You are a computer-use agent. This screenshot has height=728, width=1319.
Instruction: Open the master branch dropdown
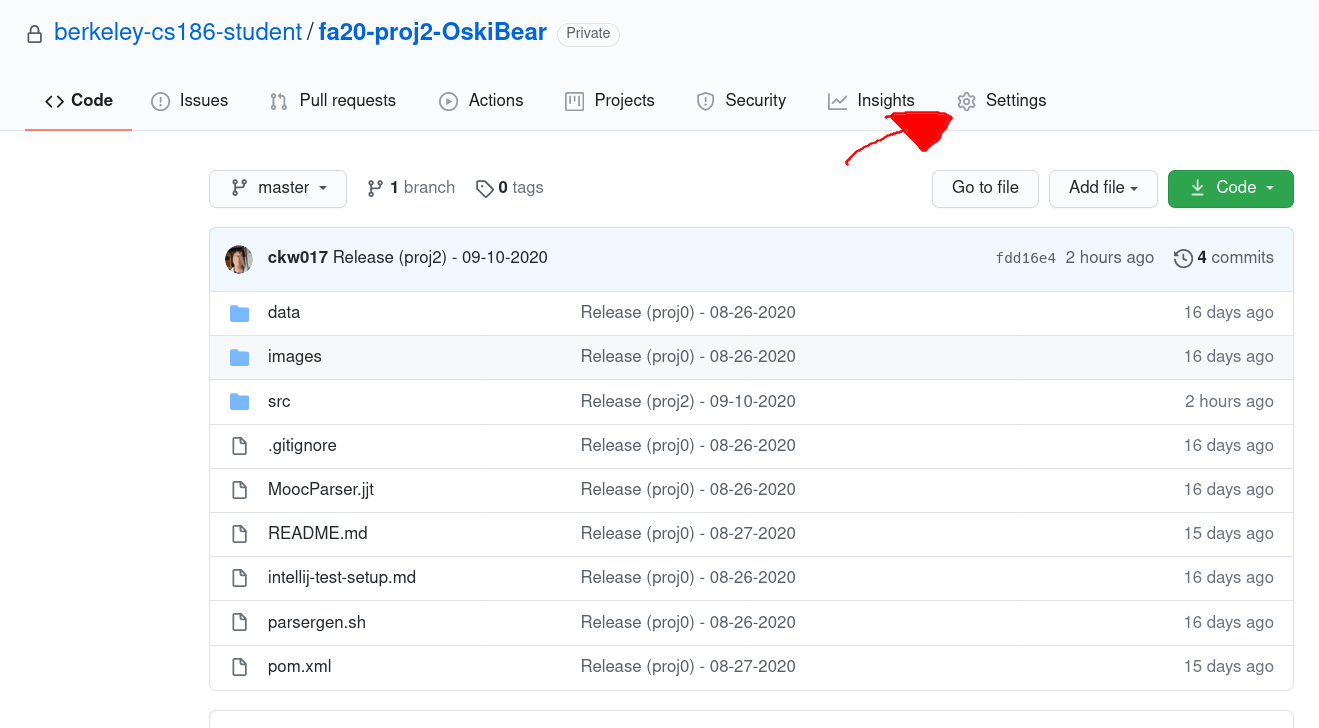278,189
